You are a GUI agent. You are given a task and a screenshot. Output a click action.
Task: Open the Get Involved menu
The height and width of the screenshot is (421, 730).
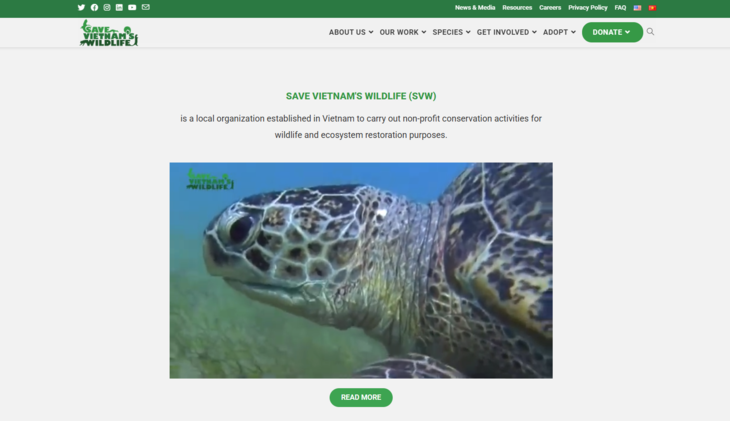tap(507, 32)
